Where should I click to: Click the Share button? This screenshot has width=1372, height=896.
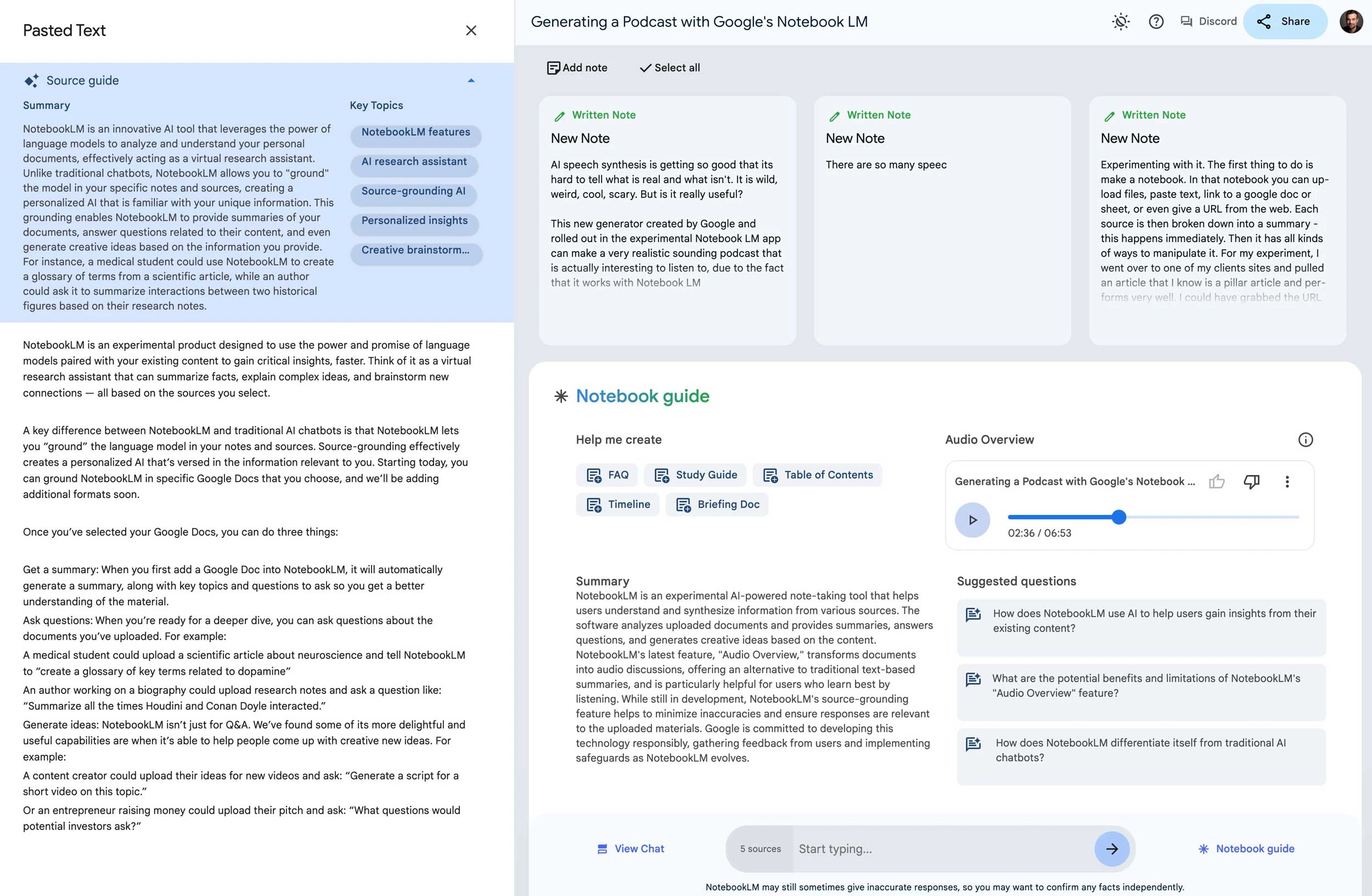pos(1284,21)
